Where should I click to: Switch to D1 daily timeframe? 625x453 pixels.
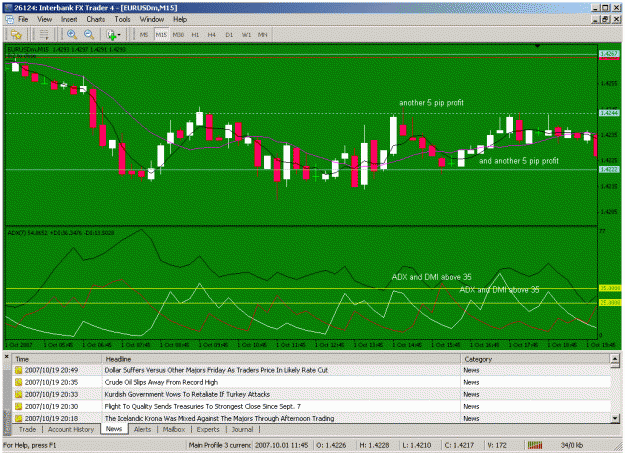coord(229,35)
